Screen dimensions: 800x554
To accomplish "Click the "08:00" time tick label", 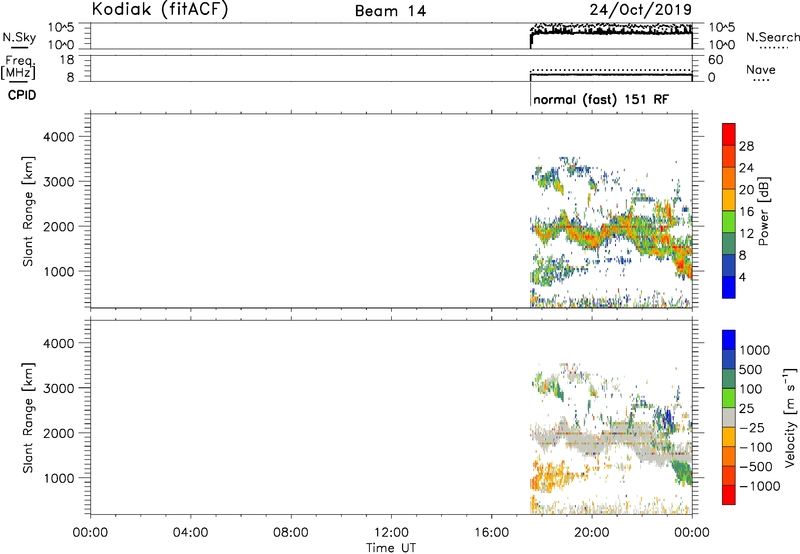I will [291, 533].
